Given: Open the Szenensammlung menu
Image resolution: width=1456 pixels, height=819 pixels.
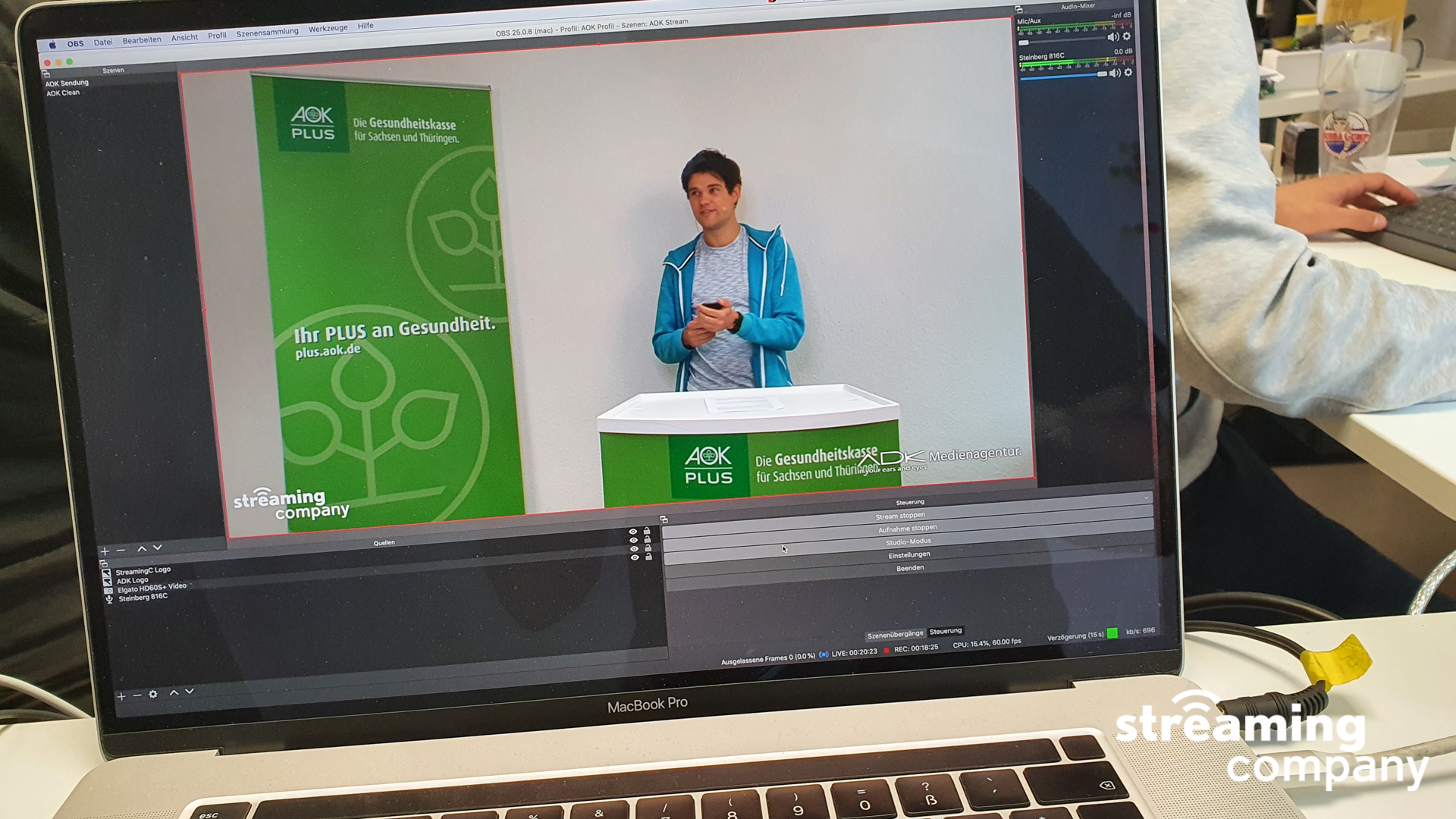Looking at the screenshot, I should (267, 33).
